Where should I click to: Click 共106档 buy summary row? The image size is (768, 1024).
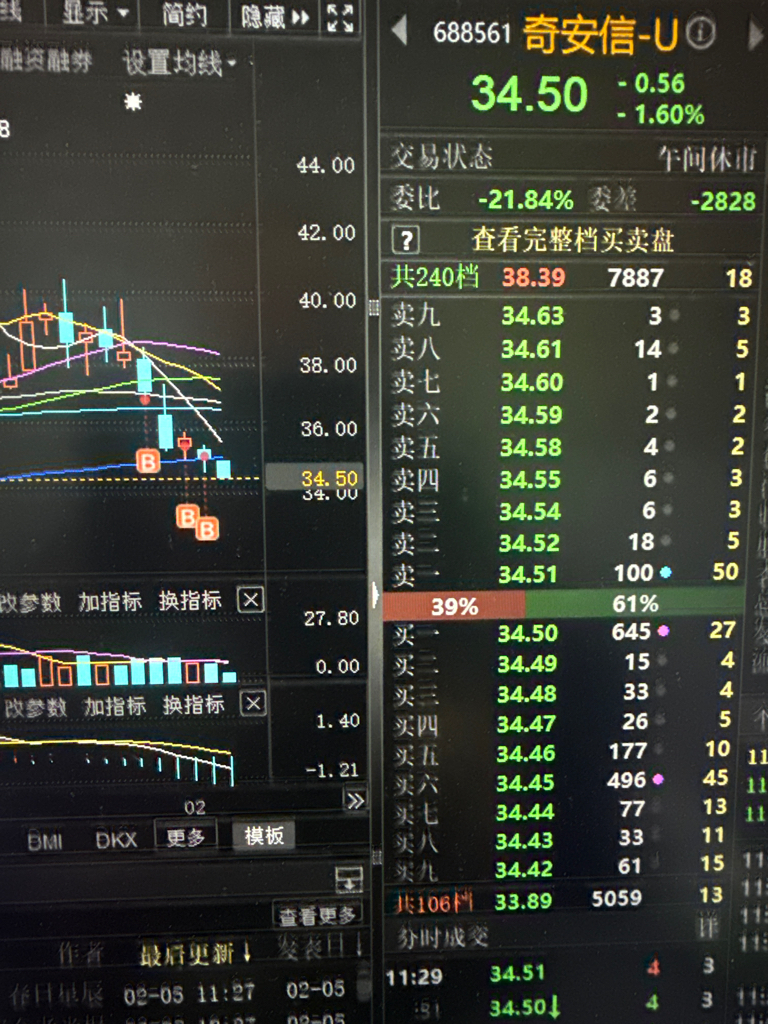[559, 900]
